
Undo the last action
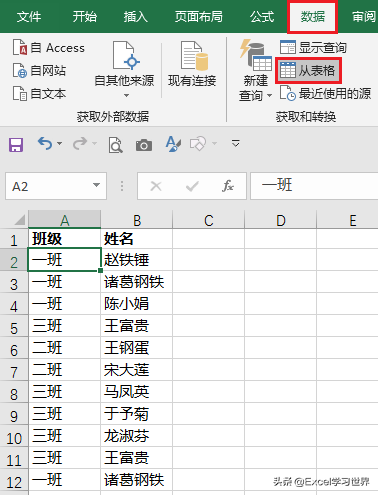pyautogui.click(x=45, y=144)
